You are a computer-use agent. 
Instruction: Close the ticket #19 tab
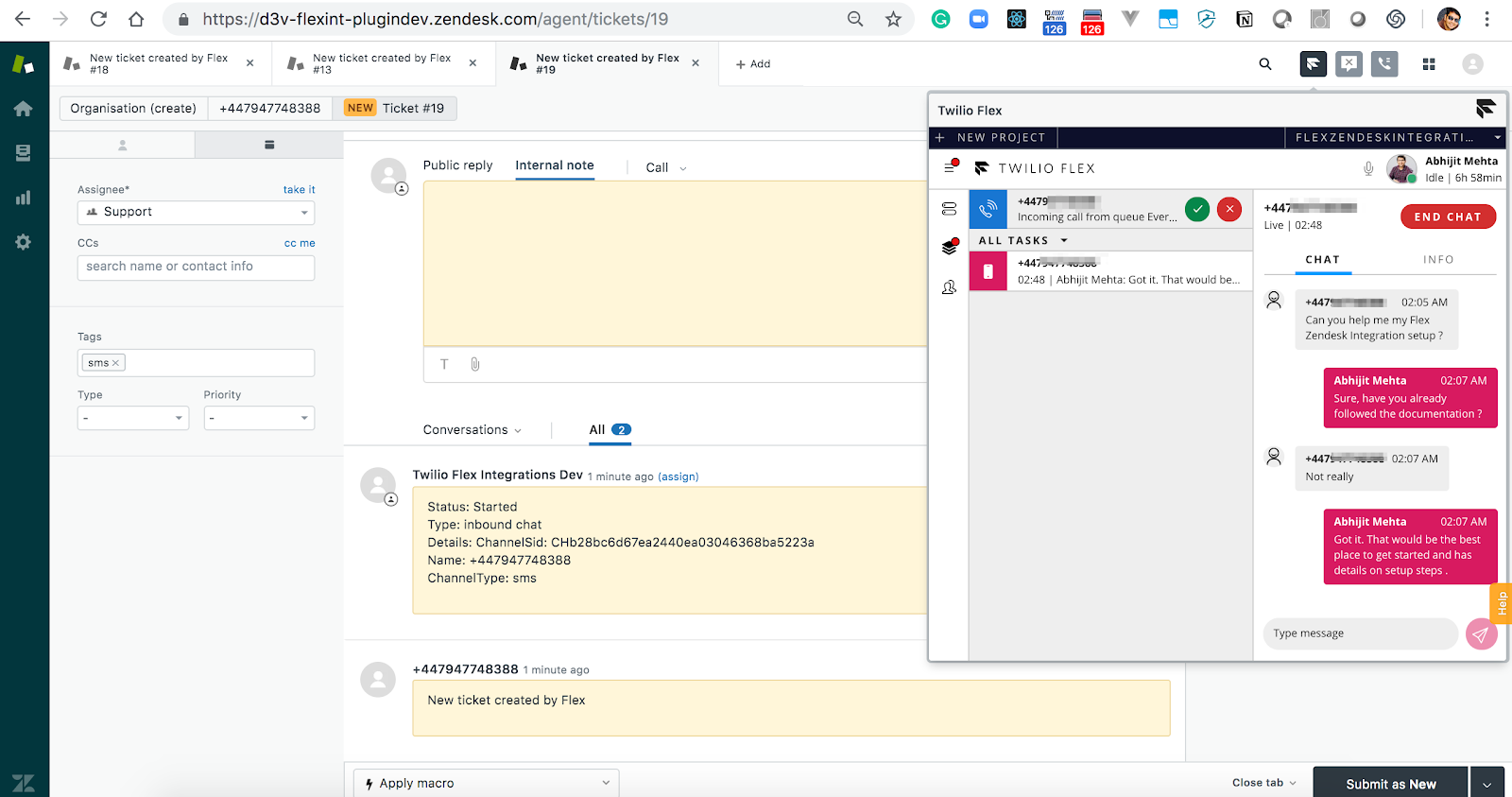(x=696, y=63)
